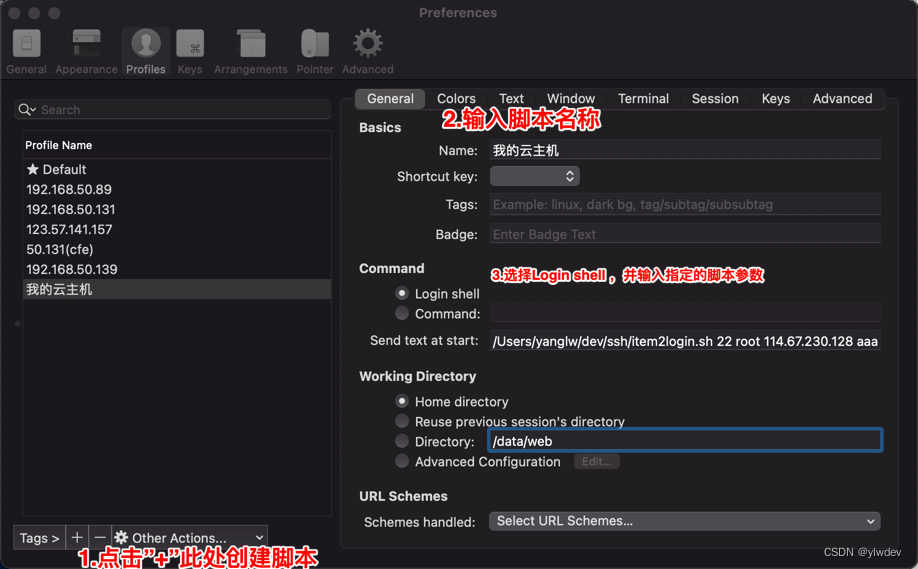Select the 50.131(cfe) profile

click(177, 249)
